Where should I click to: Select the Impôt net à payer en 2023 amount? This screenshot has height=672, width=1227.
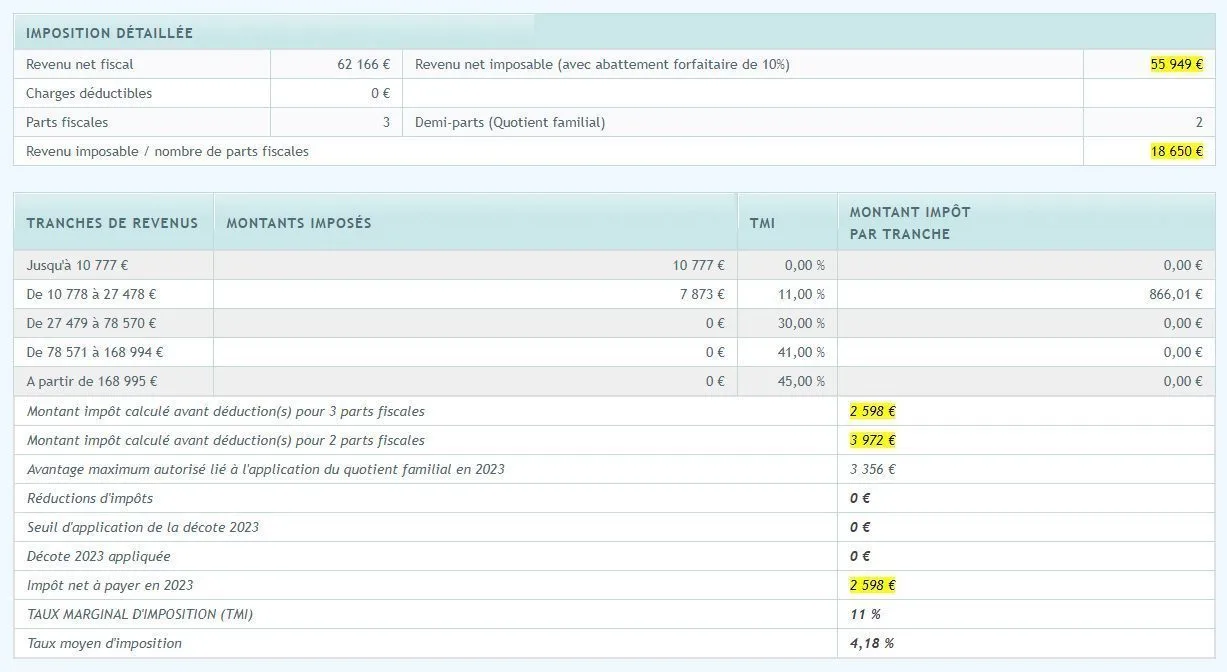point(872,585)
